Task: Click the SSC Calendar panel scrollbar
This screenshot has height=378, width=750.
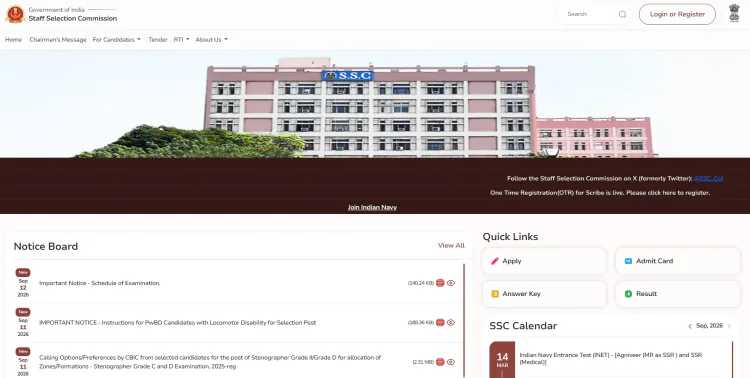Action: pyautogui.click(x=732, y=359)
